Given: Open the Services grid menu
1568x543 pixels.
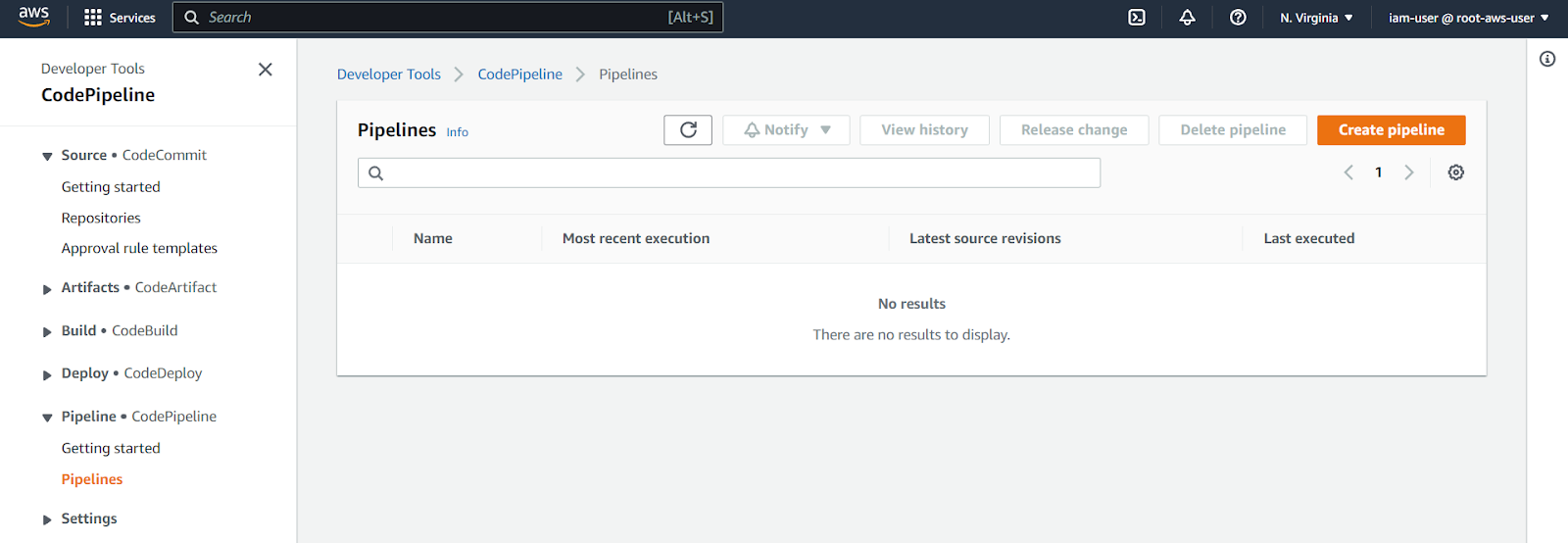Looking at the screenshot, I should click(120, 18).
